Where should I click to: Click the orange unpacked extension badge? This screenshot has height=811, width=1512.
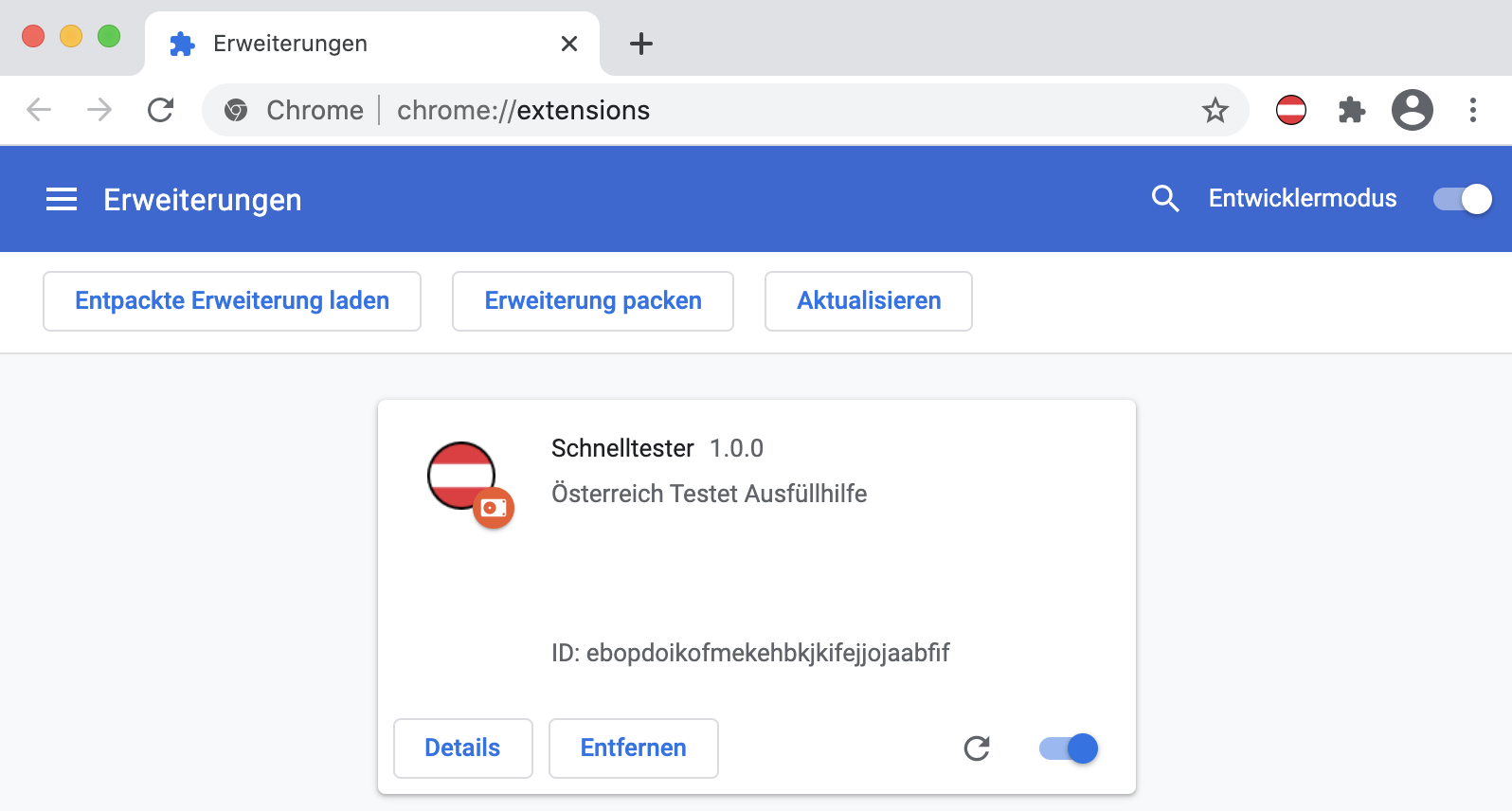click(494, 508)
